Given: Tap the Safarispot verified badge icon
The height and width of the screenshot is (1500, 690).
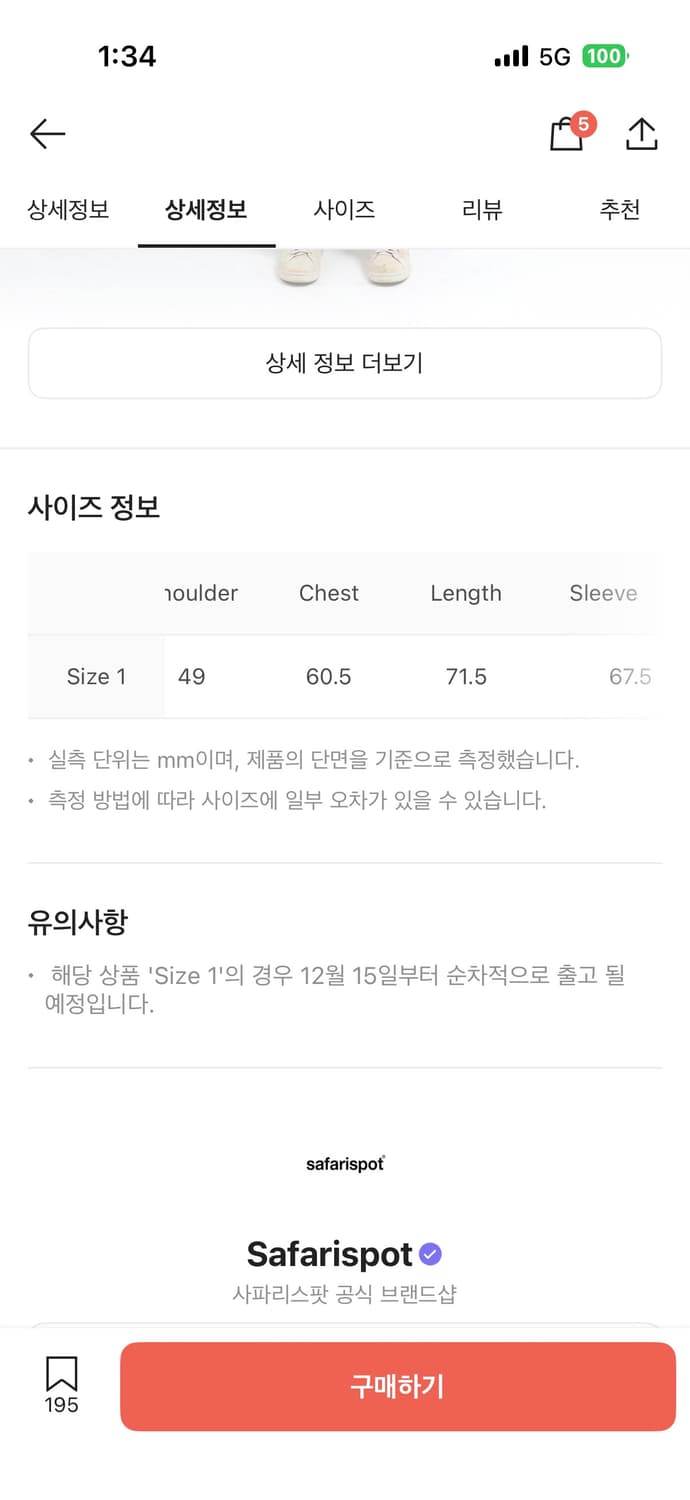Looking at the screenshot, I should pos(430,1253).
